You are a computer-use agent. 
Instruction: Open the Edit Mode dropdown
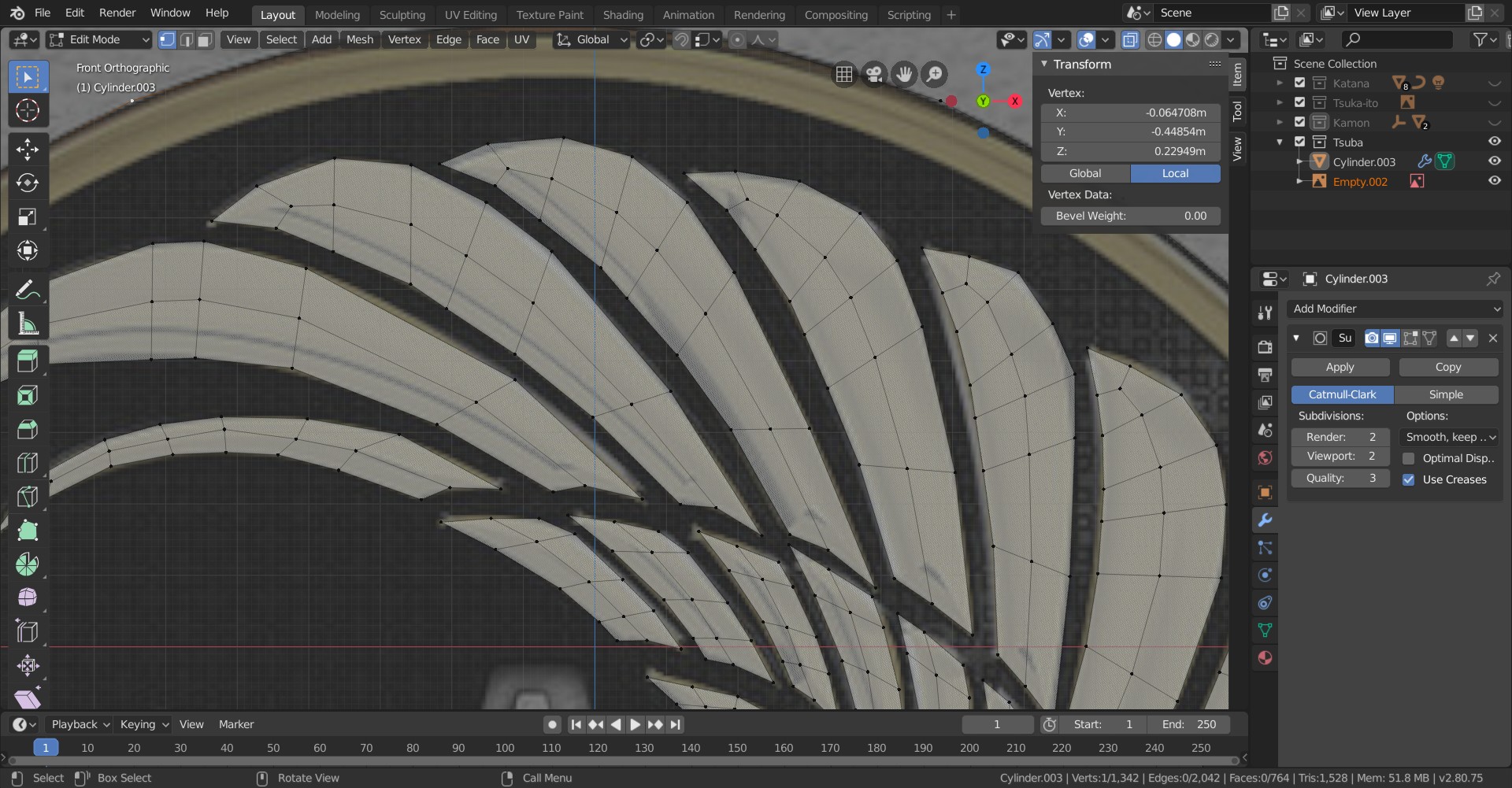coord(98,40)
